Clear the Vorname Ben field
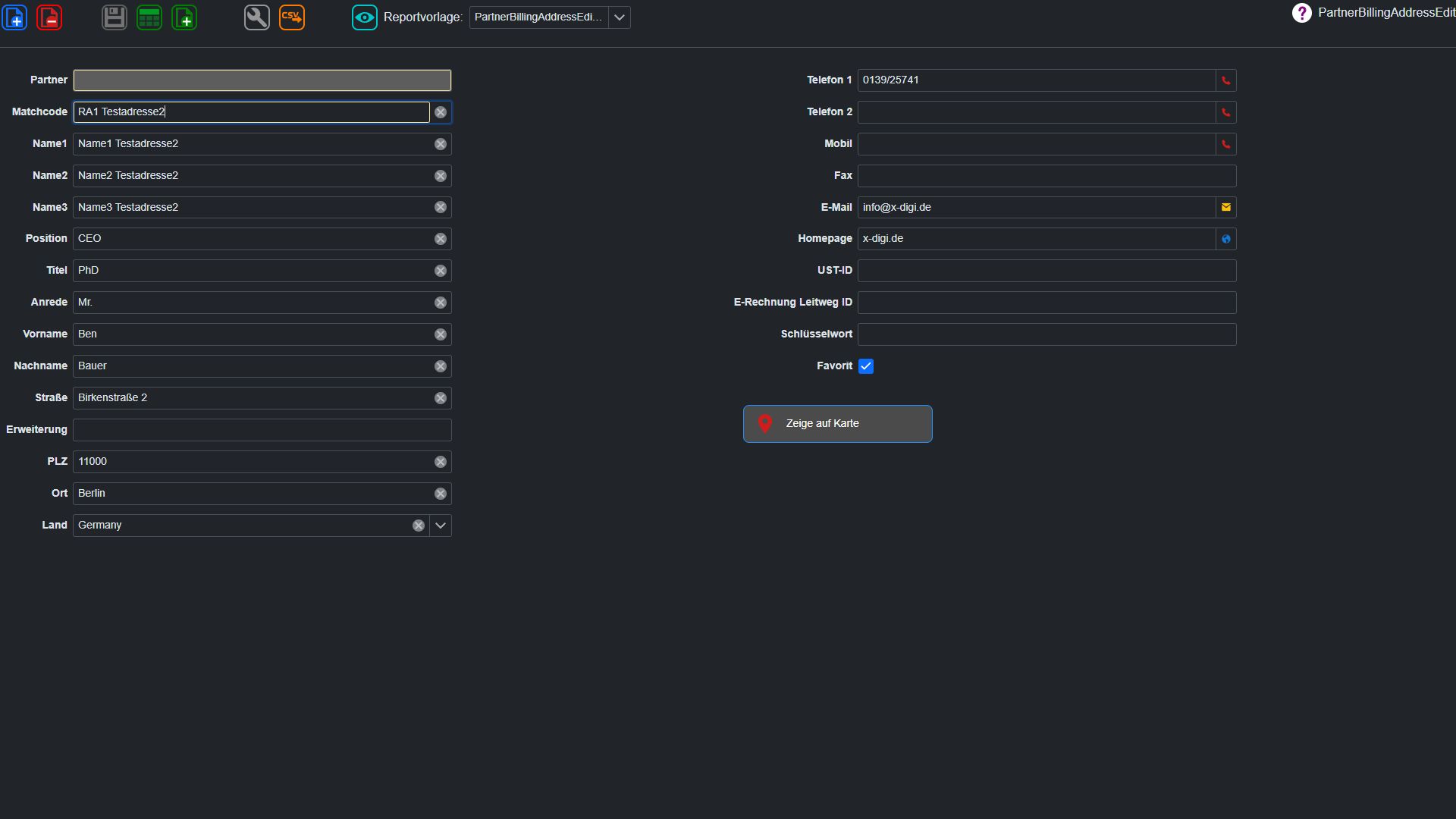The height and width of the screenshot is (819, 1456). click(441, 334)
